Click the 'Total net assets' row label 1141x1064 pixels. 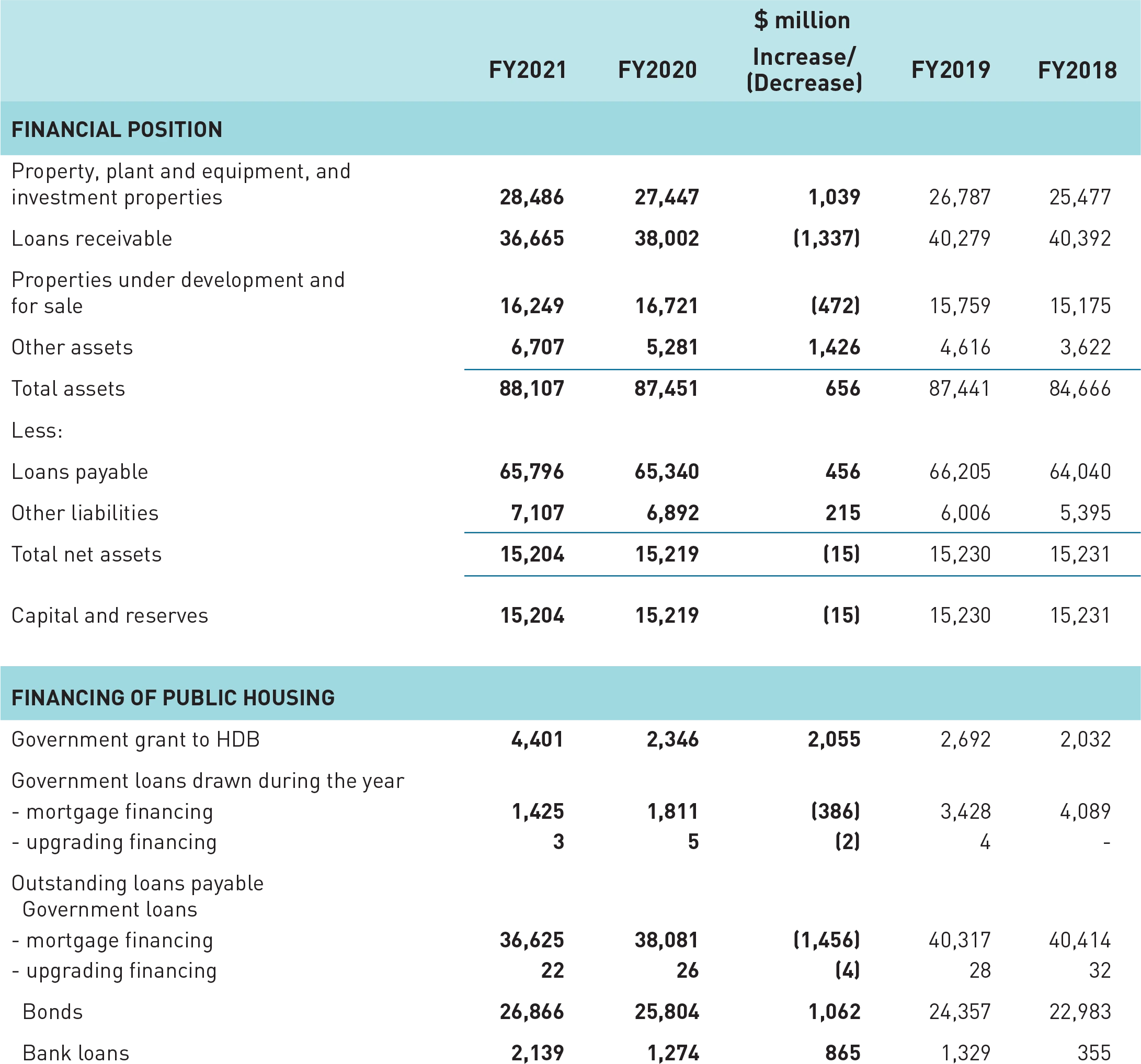click(x=87, y=554)
